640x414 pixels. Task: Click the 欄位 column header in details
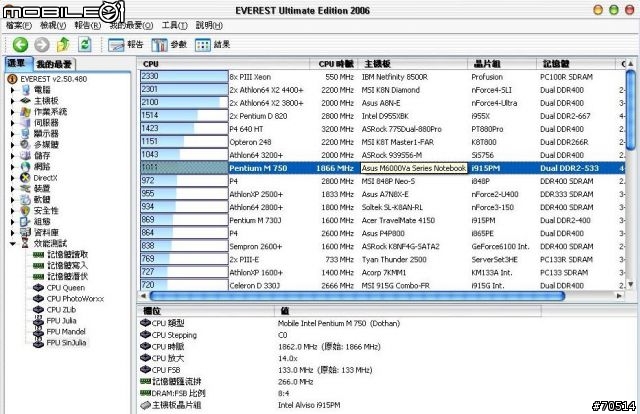click(x=206, y=311)
